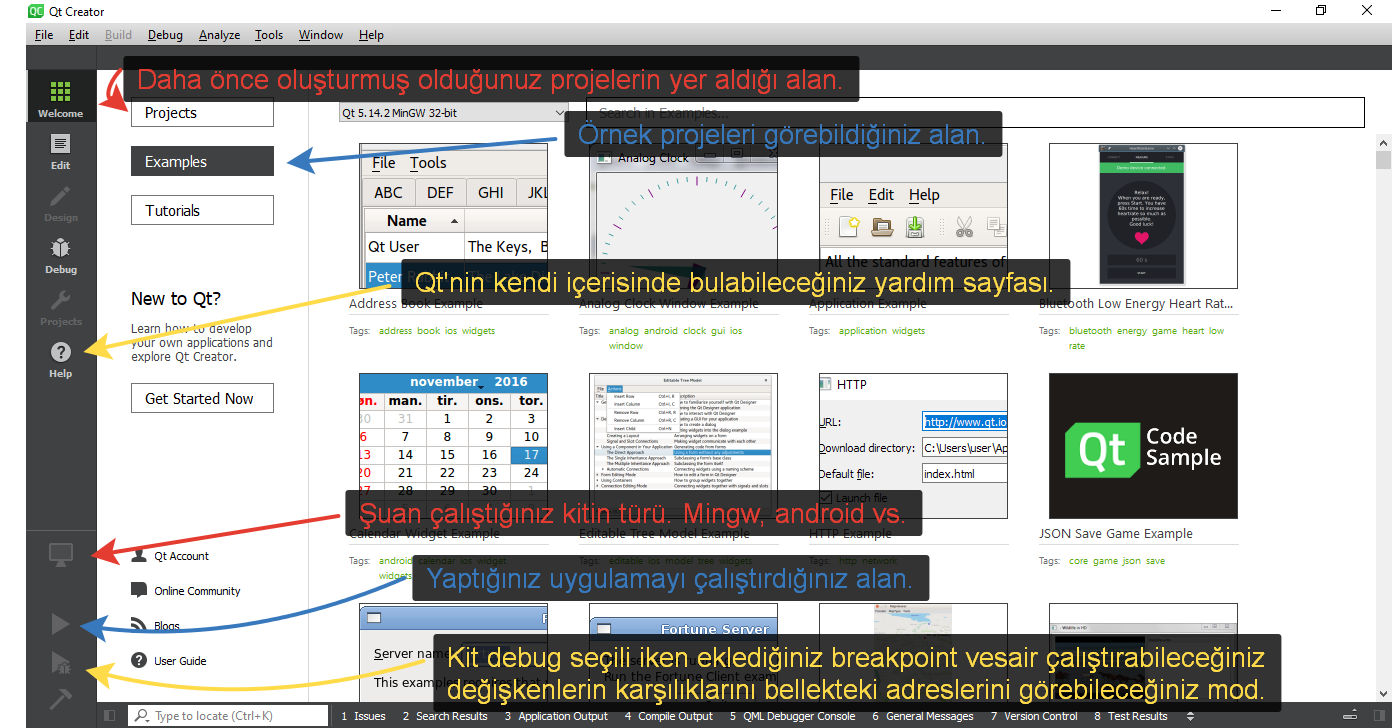Open Help mode question mark icon
The image size is (1392, 728).
click(61, 356)
